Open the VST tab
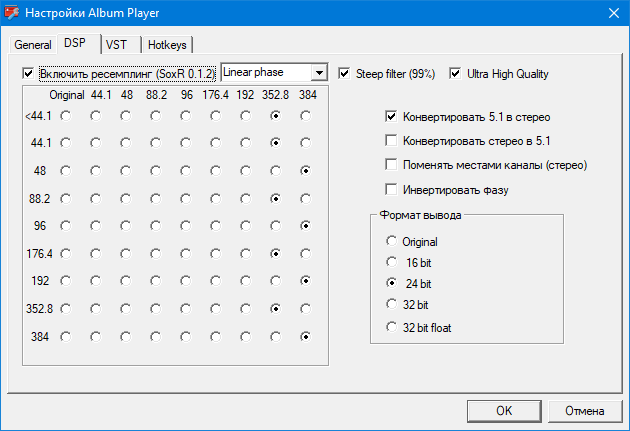 [x=121, y=45]
